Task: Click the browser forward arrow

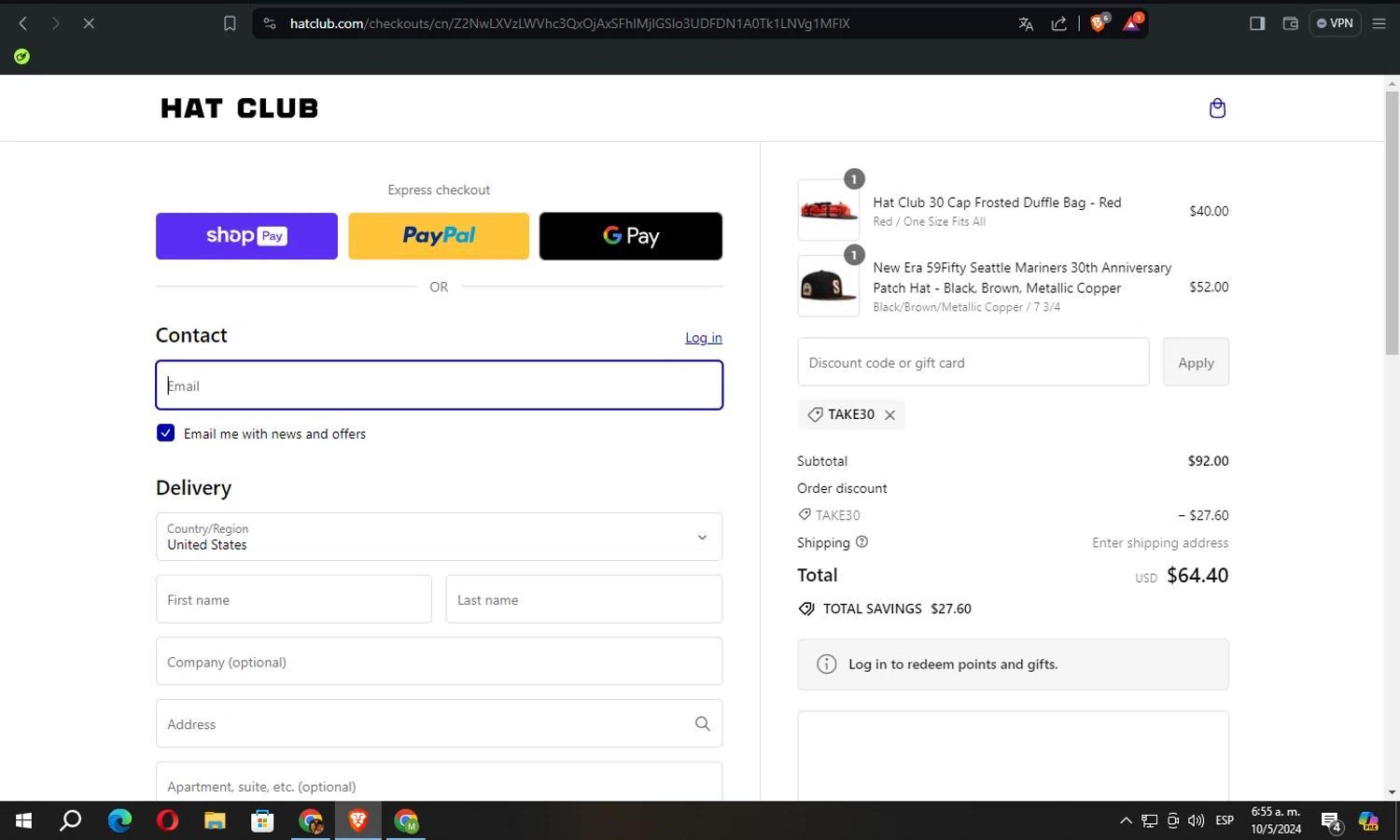Action: (56, 23)
